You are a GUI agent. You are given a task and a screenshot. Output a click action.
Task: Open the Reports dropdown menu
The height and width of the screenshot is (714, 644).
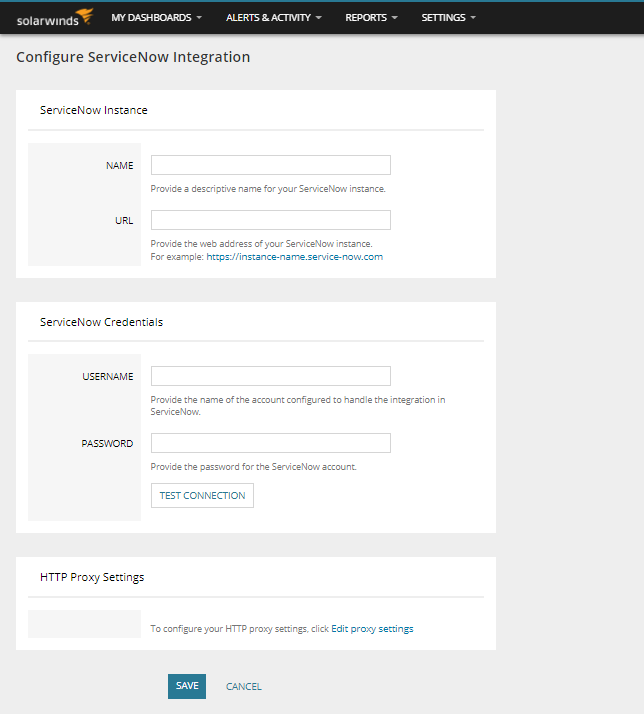pos(371,18)
